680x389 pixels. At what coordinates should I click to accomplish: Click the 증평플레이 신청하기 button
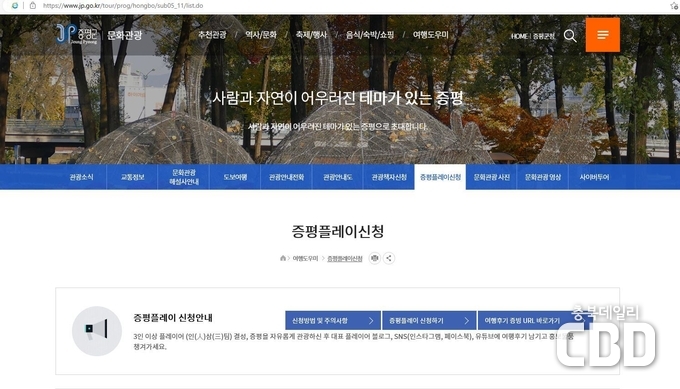(x=429, y=320)
